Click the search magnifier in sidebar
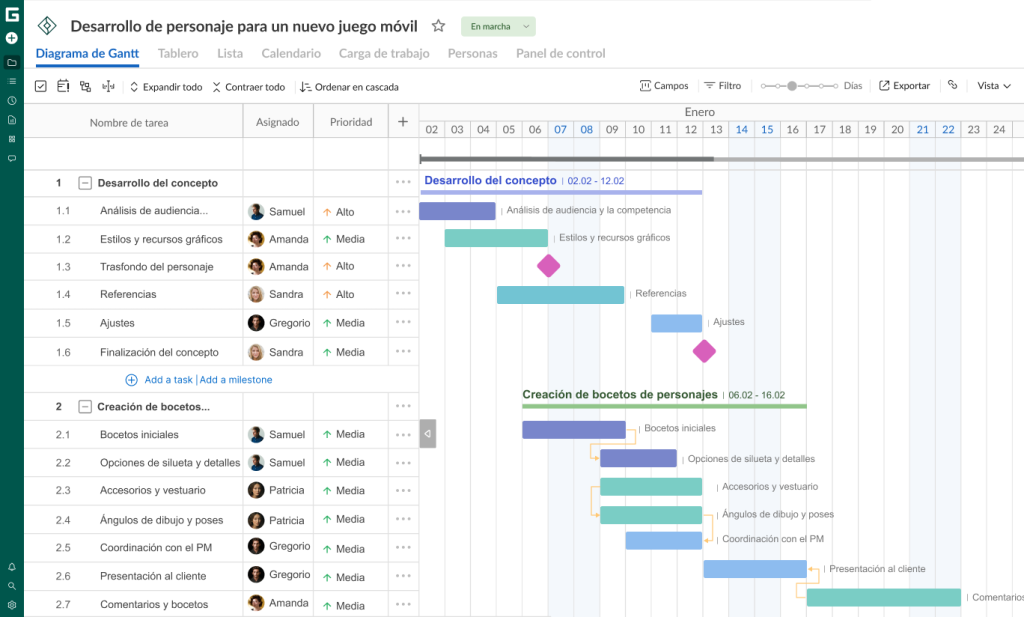Image resolution: width=1024 pixels, height=617 pixels. point(12,586)
